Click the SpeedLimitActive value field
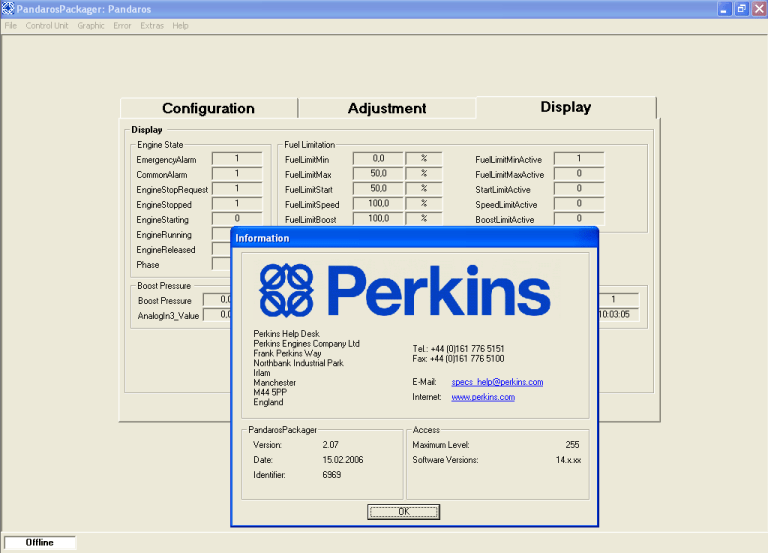 [x=579, y=204]
